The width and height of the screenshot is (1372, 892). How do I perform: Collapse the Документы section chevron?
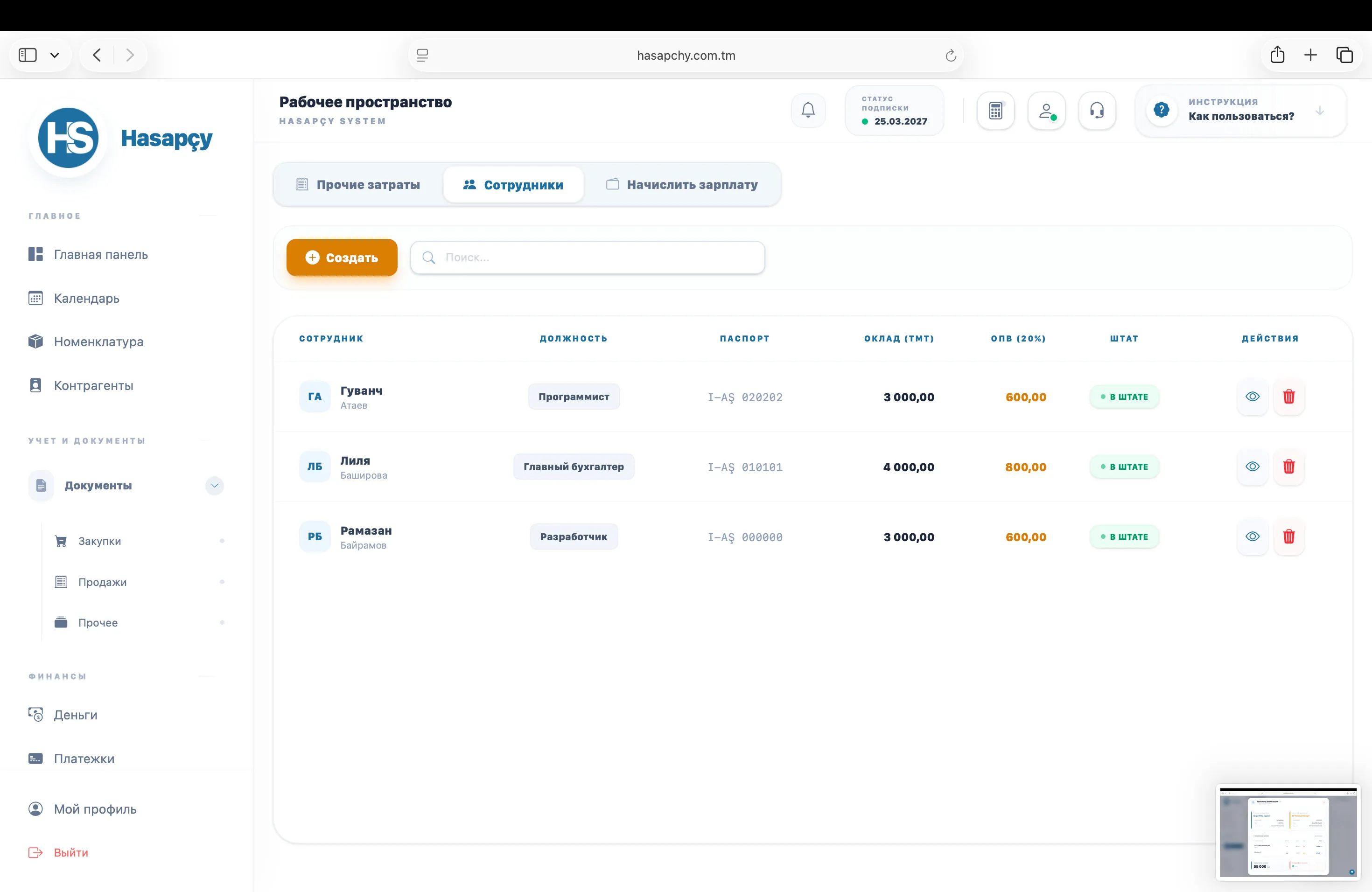tap(215, 485)
